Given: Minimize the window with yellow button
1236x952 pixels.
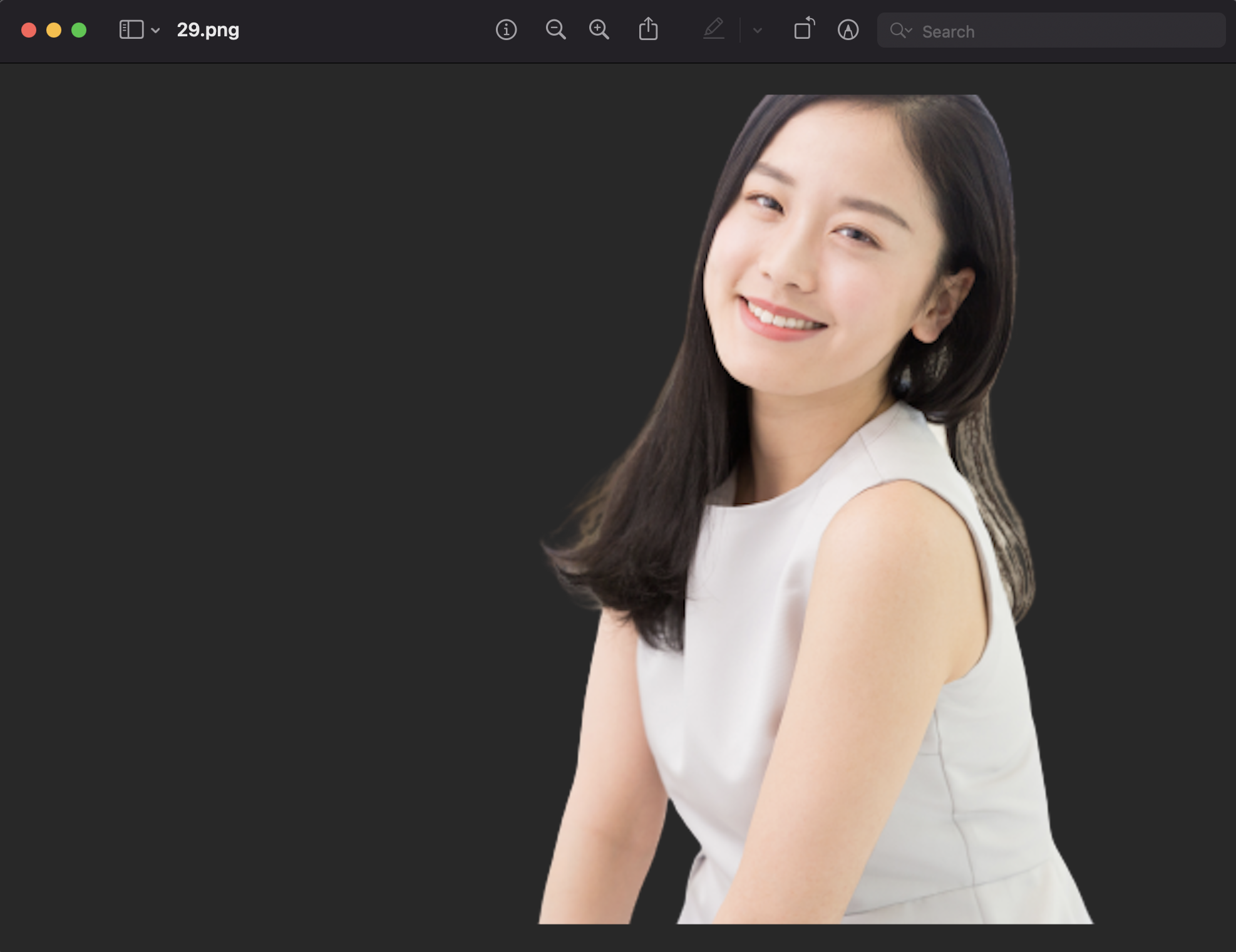Looking at the screenshot, I should pos(54,30).
